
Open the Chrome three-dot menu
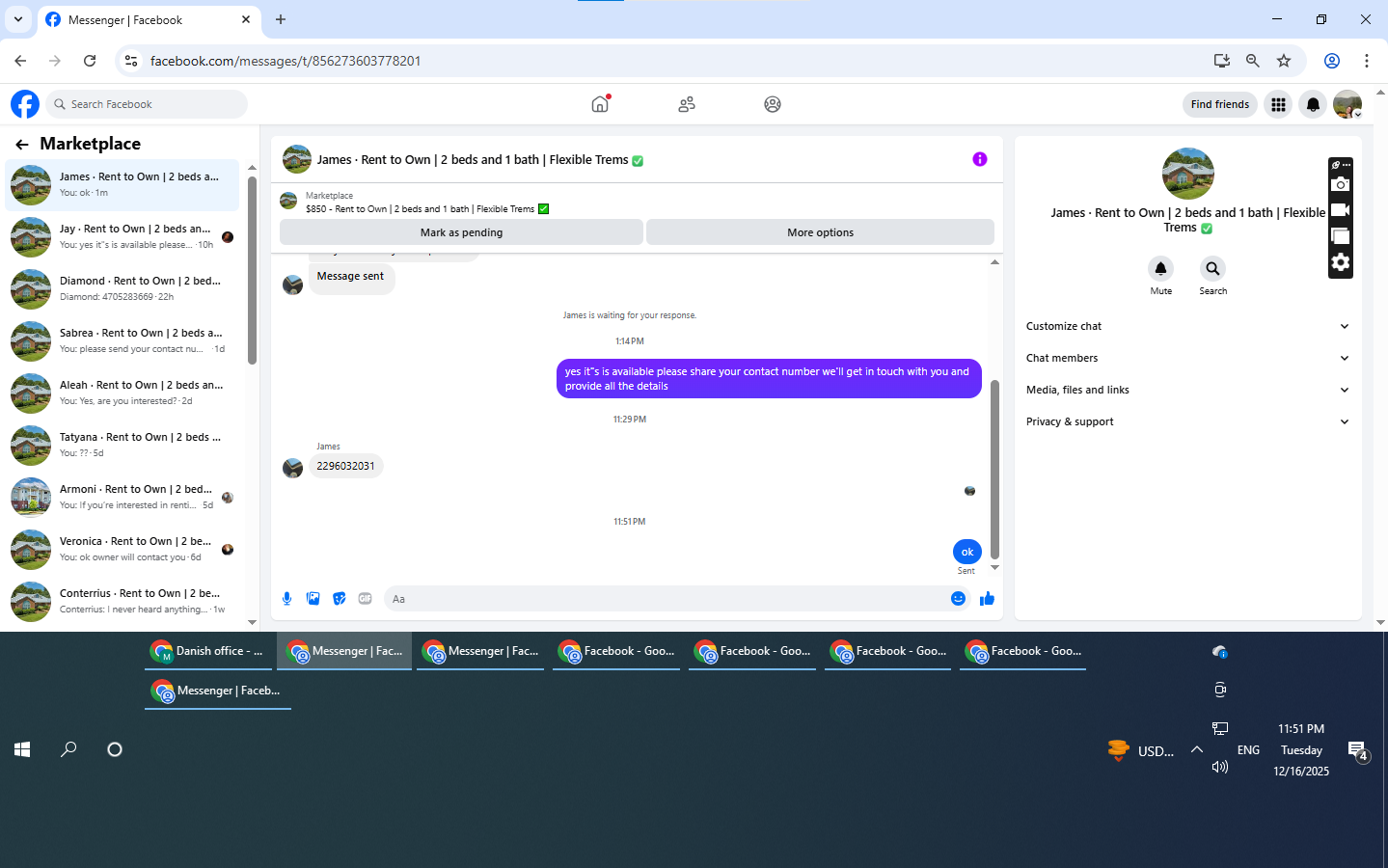(x=1367, y=61)
